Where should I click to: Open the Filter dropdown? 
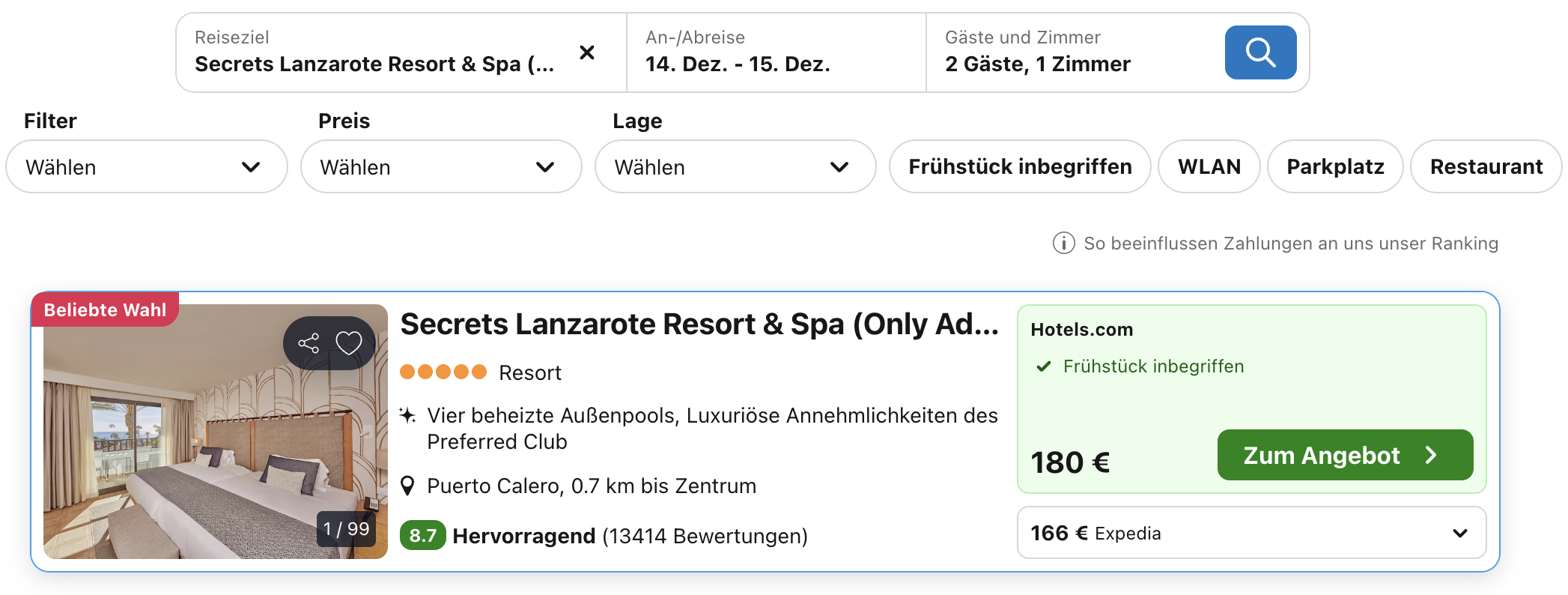(x=146, y=166)
